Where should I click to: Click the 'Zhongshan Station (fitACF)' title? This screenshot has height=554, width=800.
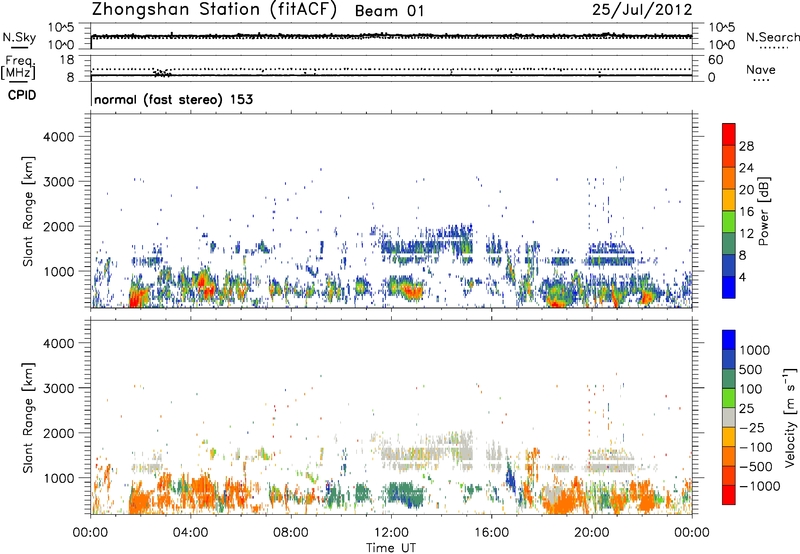[x=214, y=10]
